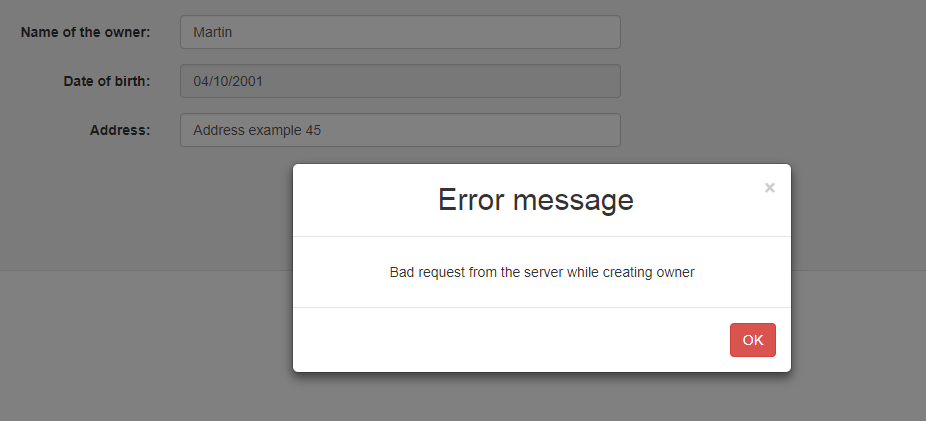The width and height of the screenshot is (926, 421).
Task: Click the "Date of birth:" label
Action: tap(106, 82)
